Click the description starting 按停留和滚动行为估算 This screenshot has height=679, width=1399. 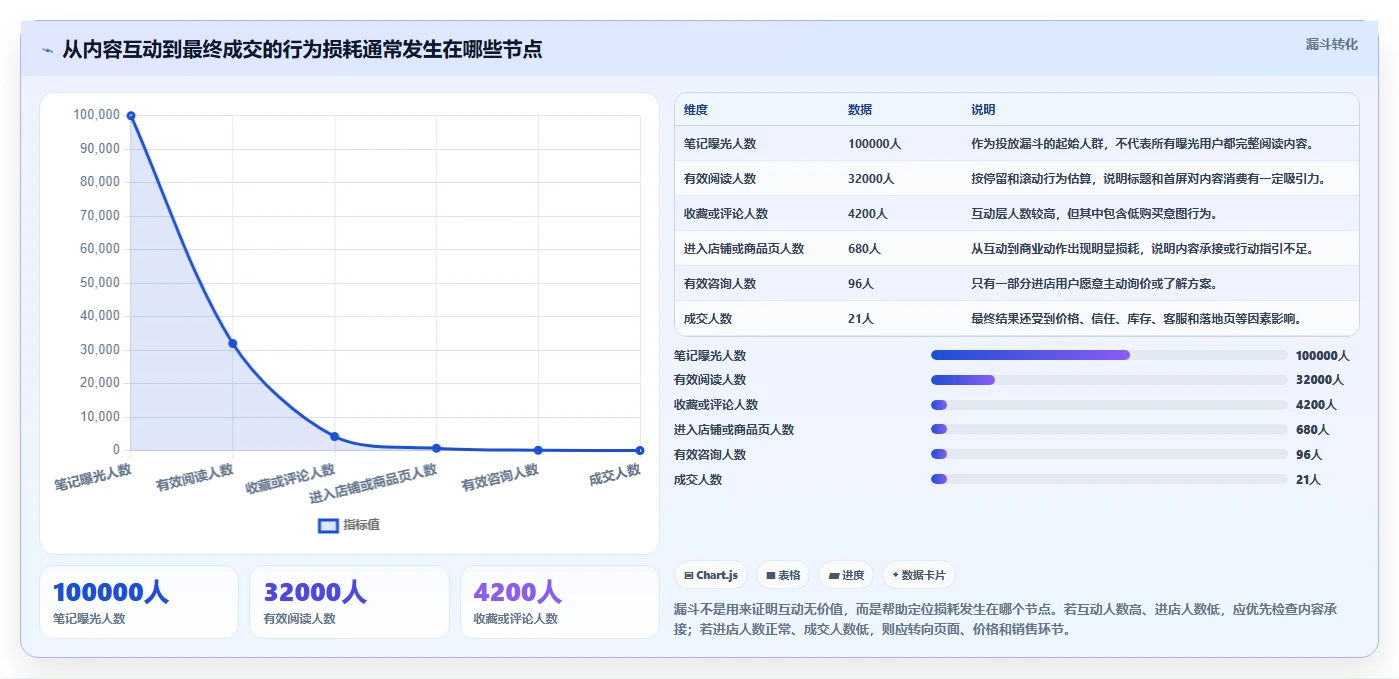click(x=1149, y=179)
